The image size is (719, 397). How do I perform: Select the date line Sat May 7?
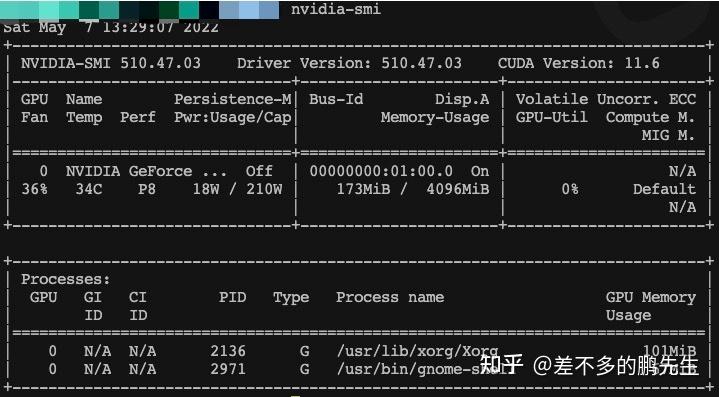pyautogui.click(x=111, y=27)
